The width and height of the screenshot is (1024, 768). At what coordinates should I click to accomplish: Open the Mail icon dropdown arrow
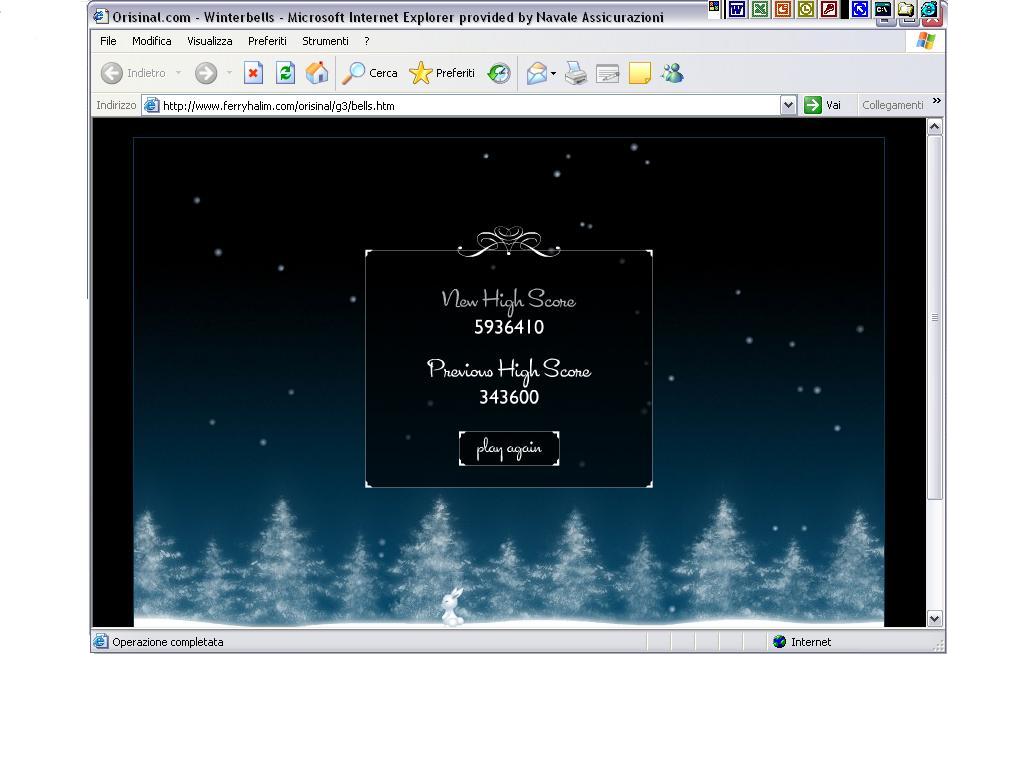pyautogui.click(x=553, y=73)
